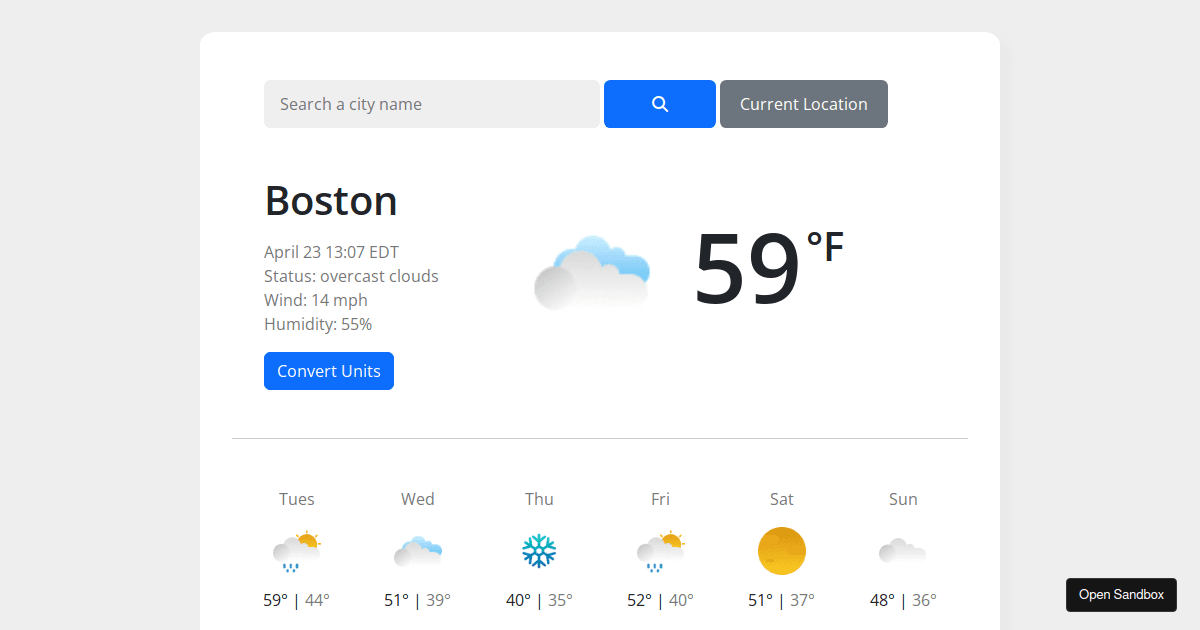This screenshot has width=1200, height=630.
Task: Select Wednesday's cloudy weather icon
Action: coord(417,550)
